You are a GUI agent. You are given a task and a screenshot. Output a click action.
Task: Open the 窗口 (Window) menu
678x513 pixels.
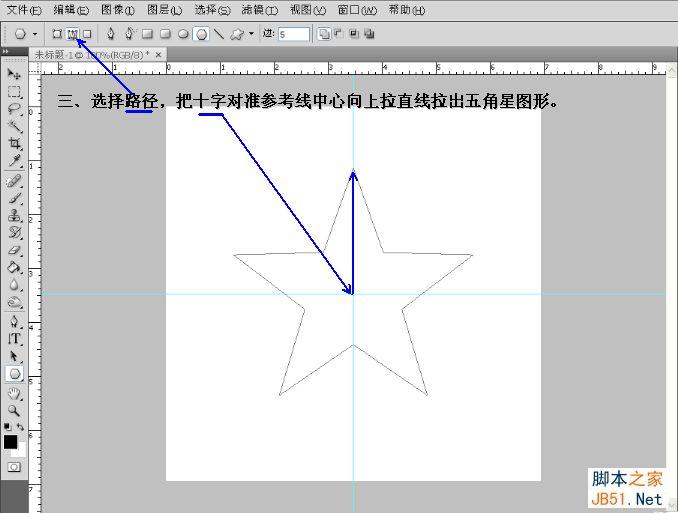pyautogui.click(x=357, y=10)
